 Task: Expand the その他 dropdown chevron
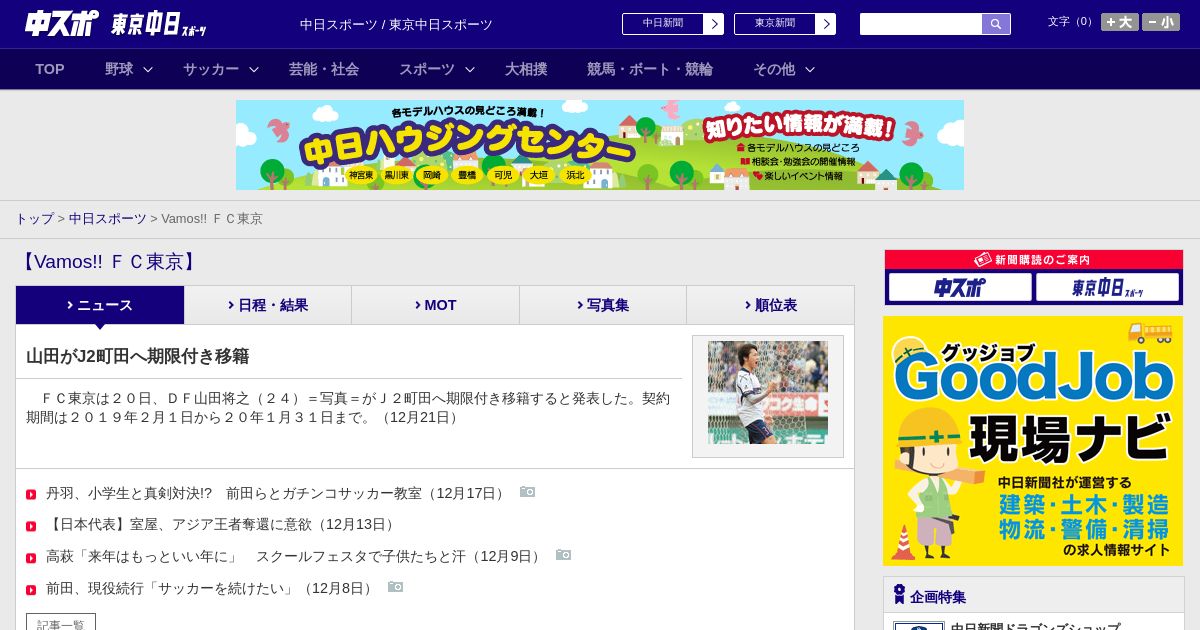pyautogui.click(x=810, y=69)
